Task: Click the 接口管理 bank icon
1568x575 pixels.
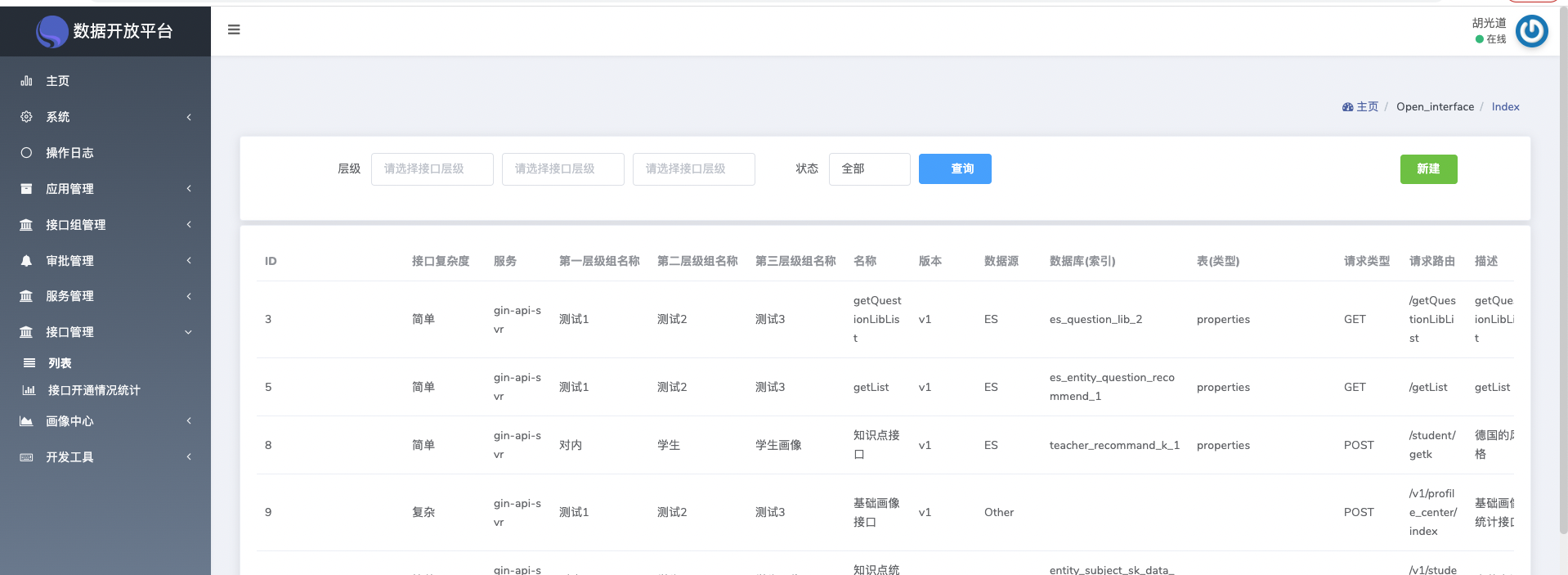Action: [x=26, y=332]
